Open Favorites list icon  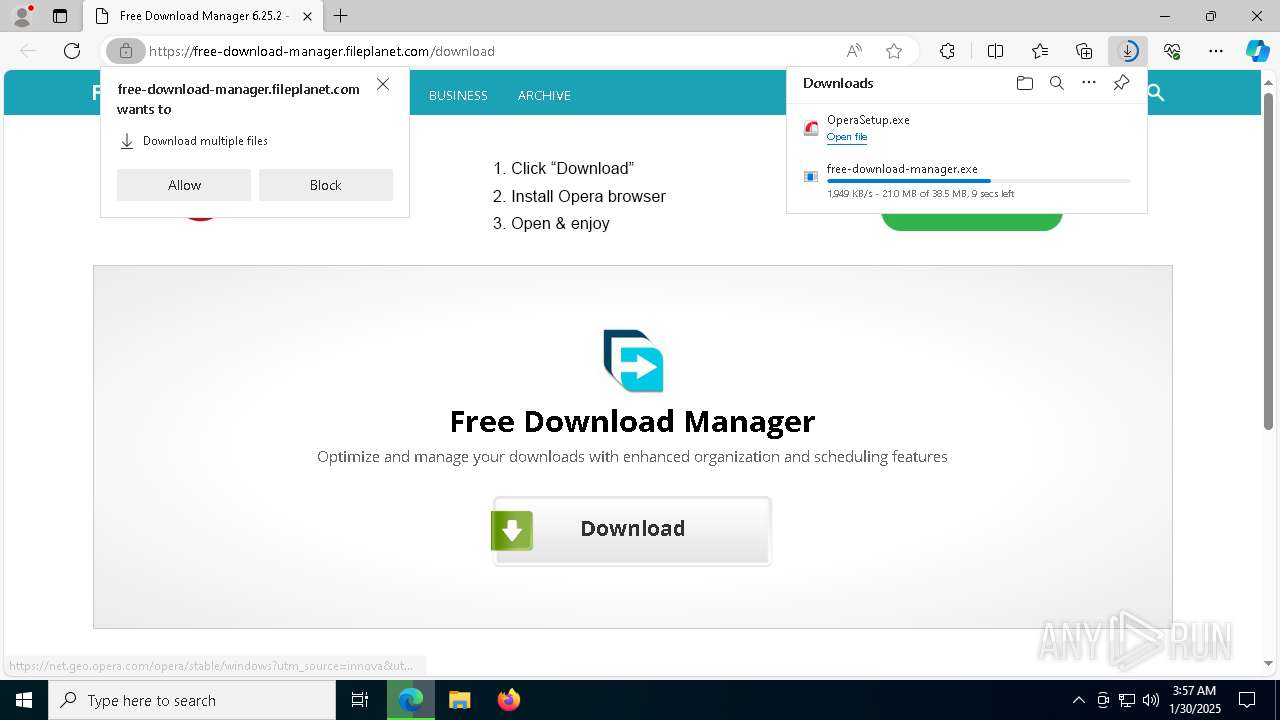pos(1040,51)
